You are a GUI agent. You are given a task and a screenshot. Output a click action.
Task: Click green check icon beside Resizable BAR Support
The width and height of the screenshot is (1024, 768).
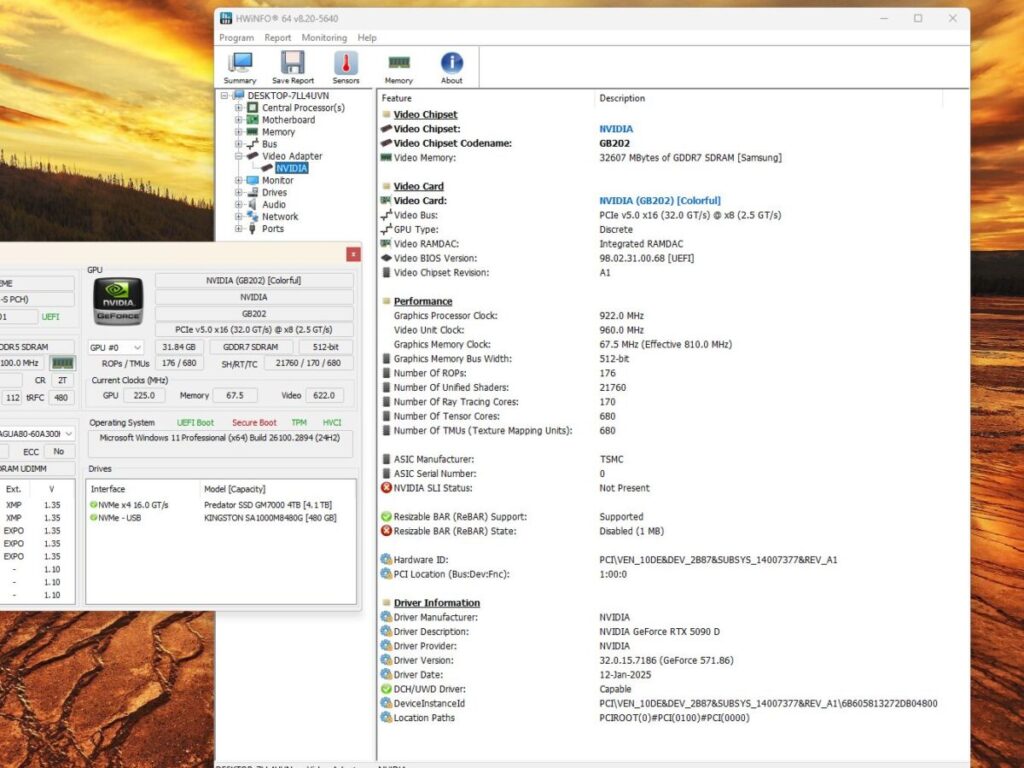tap(386, 517)
